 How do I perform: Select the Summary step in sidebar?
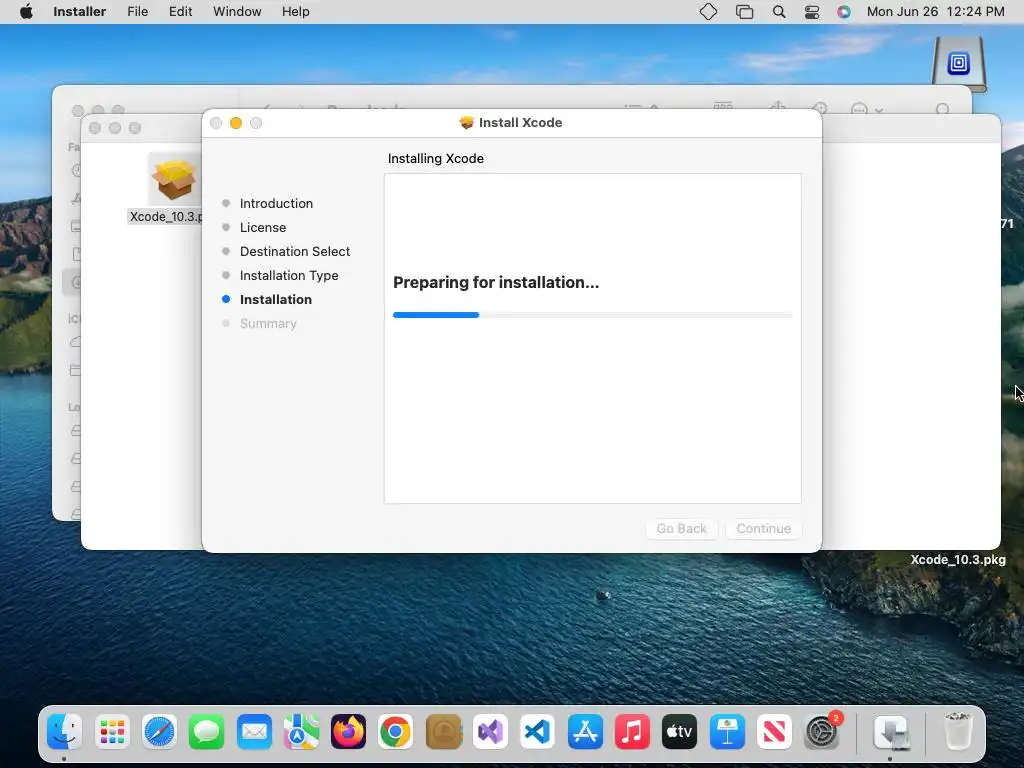click(268, 323)
